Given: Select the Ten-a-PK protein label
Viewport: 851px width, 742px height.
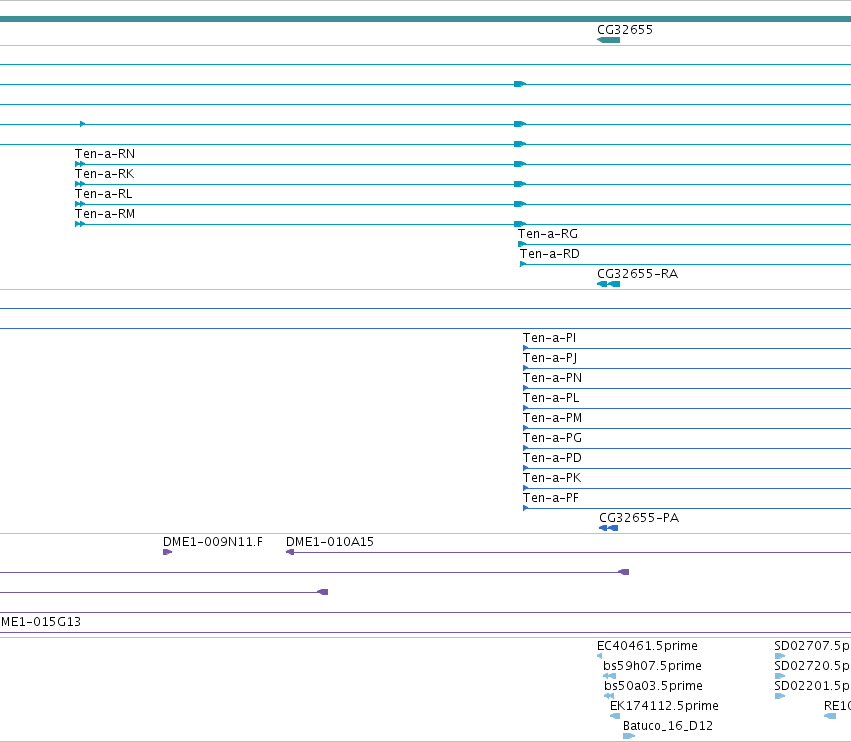Looking at the screenshot, I should (x=552, y=479).
